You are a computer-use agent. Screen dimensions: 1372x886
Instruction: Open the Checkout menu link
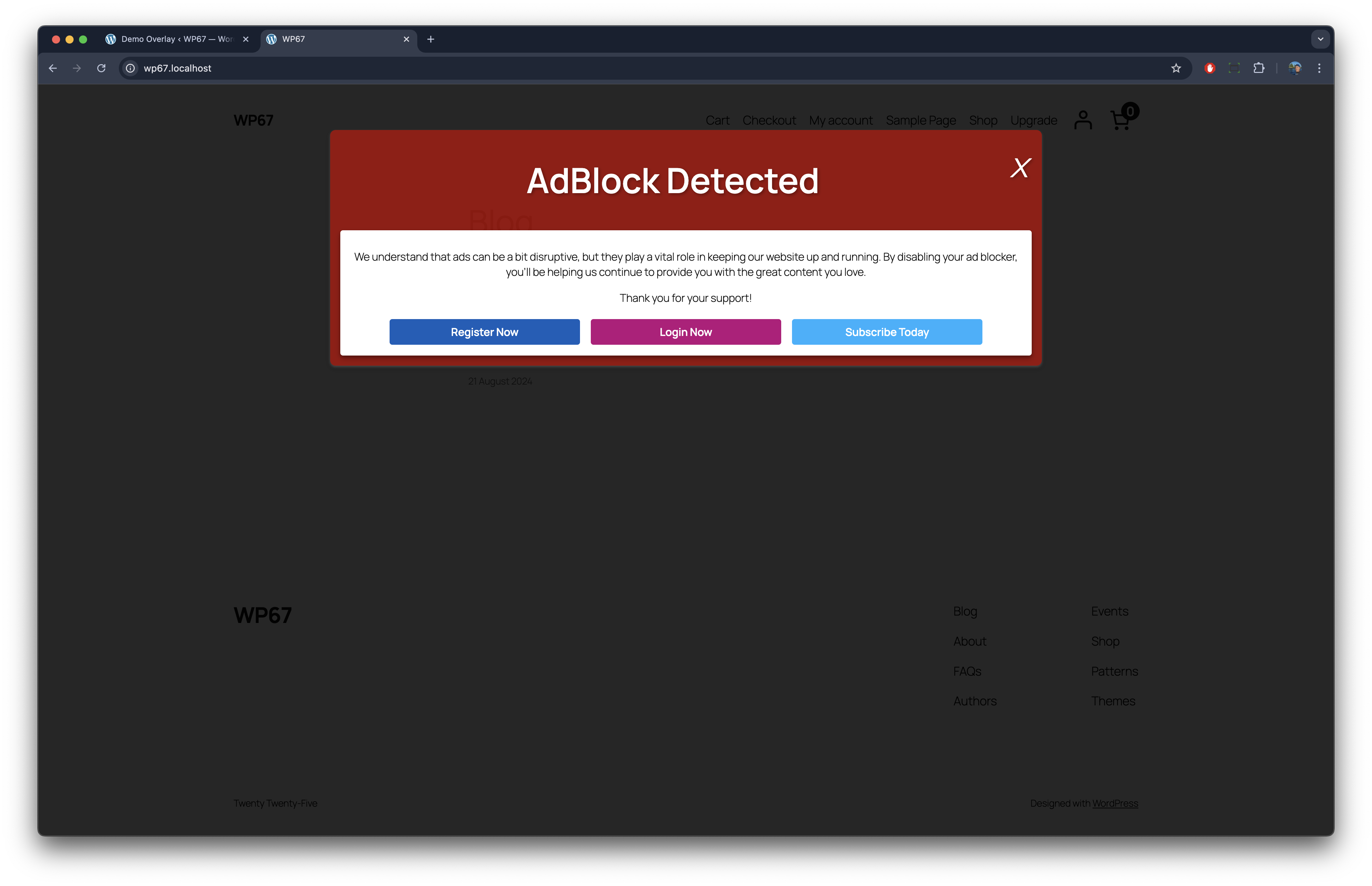(769, 120)
